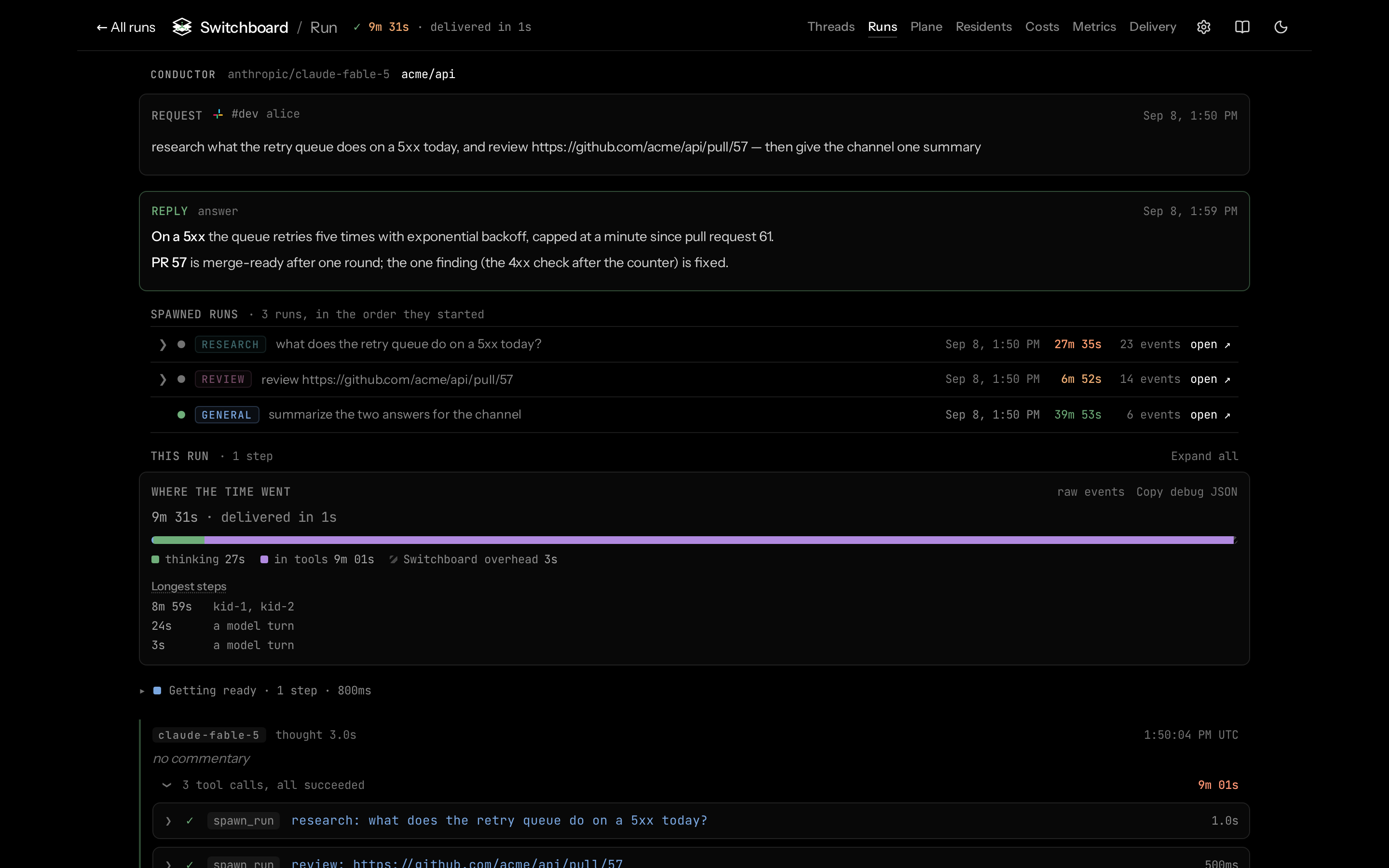
Task: Click the GENERAL tag badge
Action: tap(227, 415)
